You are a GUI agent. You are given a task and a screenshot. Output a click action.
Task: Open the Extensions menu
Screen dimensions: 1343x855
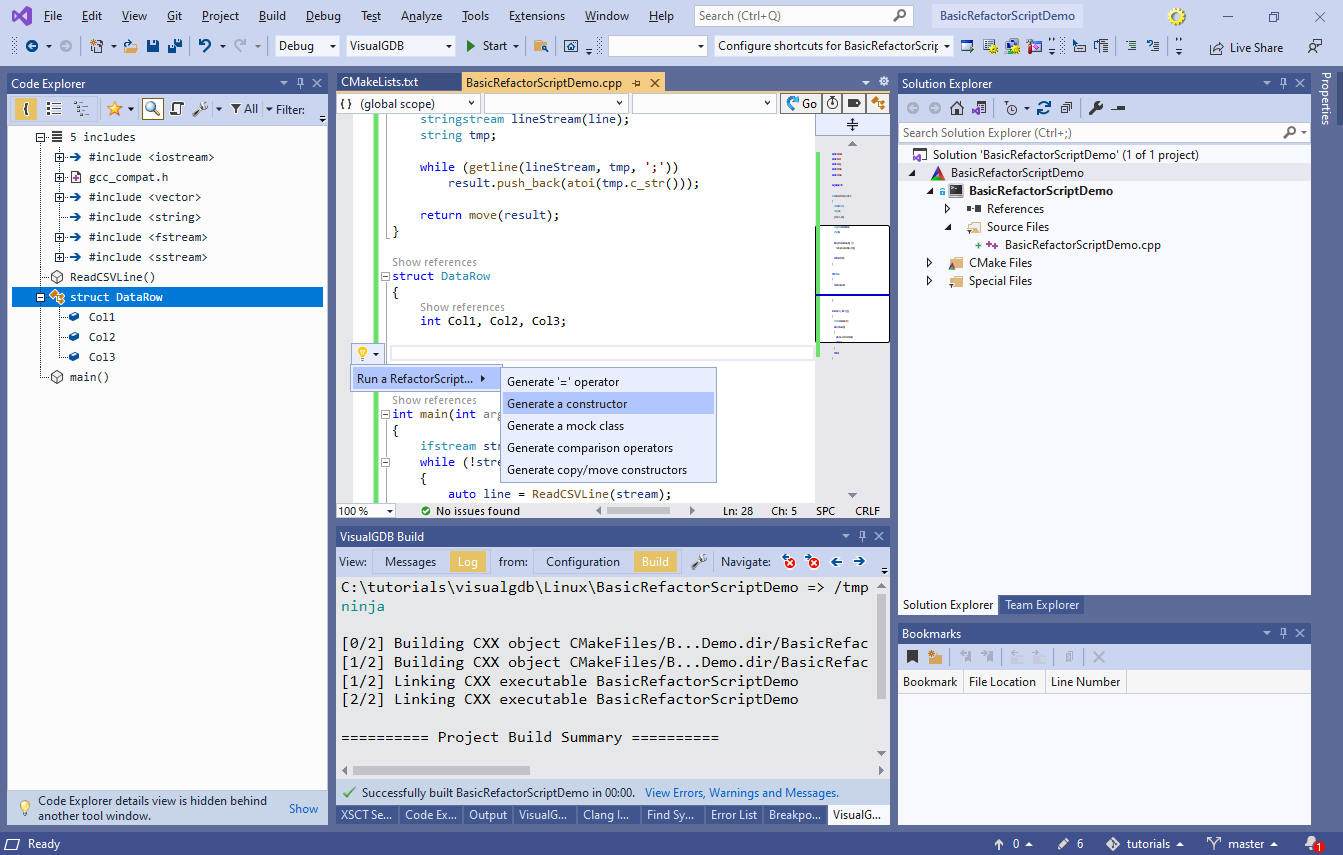click(536, 16)
